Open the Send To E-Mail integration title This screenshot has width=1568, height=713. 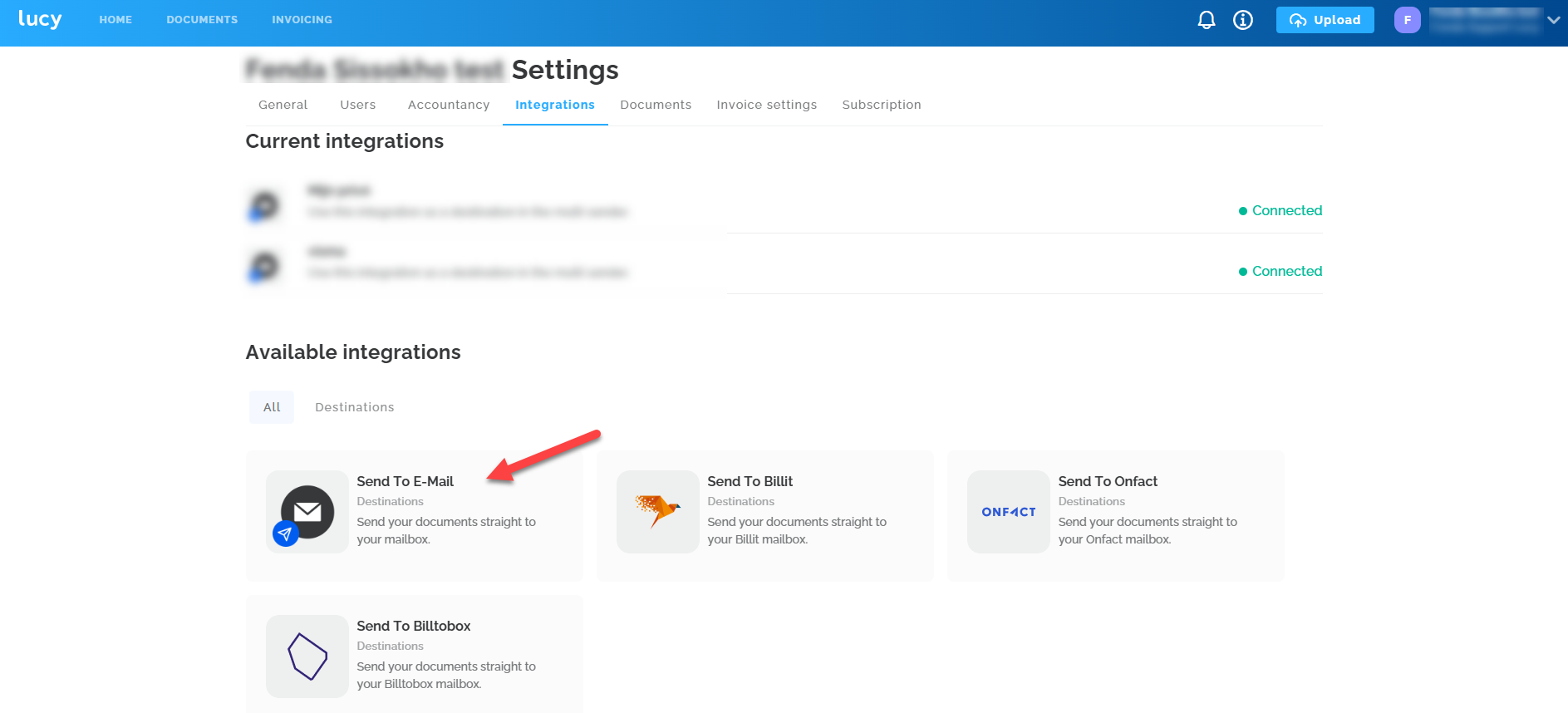click(406, 481)
